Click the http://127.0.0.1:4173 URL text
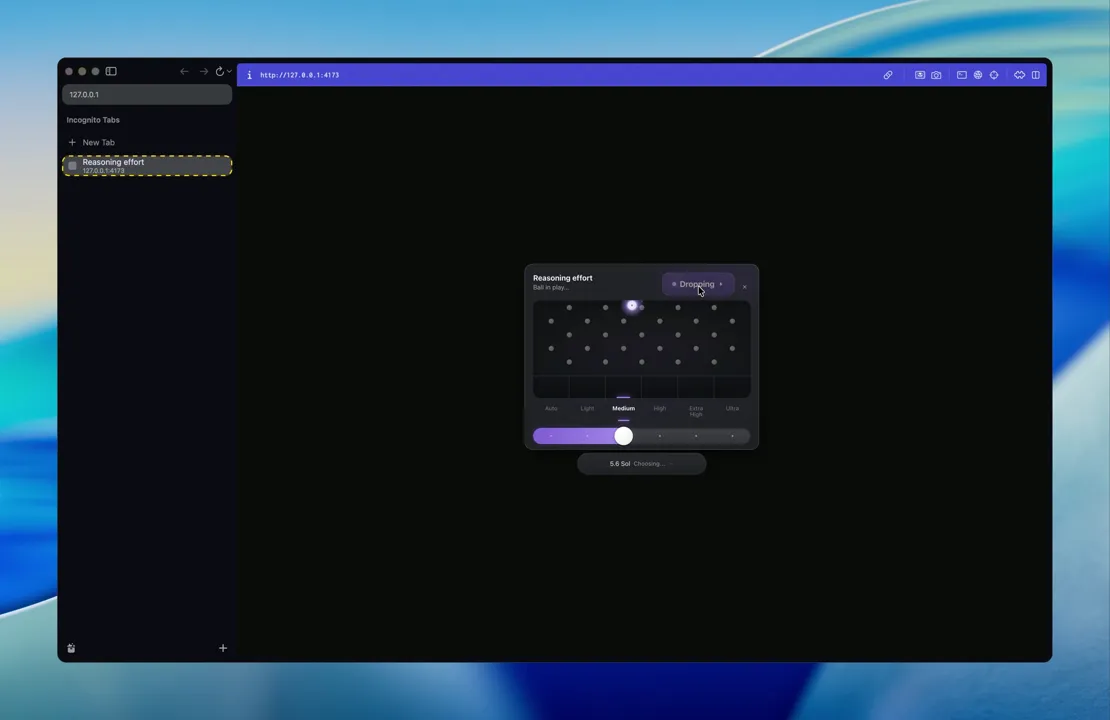This screenshot has height=720, width=1110. pos(299,75)
